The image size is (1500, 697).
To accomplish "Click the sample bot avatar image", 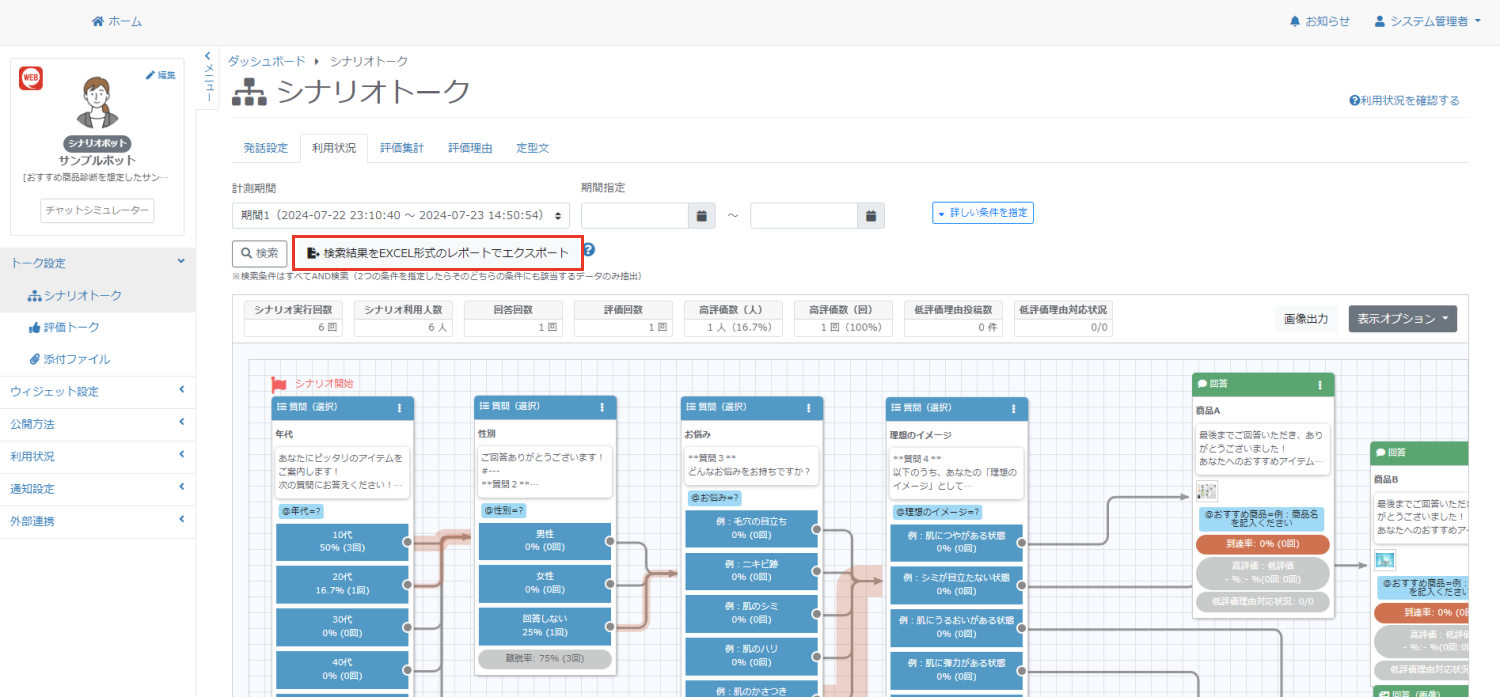I will coord(97,103).
